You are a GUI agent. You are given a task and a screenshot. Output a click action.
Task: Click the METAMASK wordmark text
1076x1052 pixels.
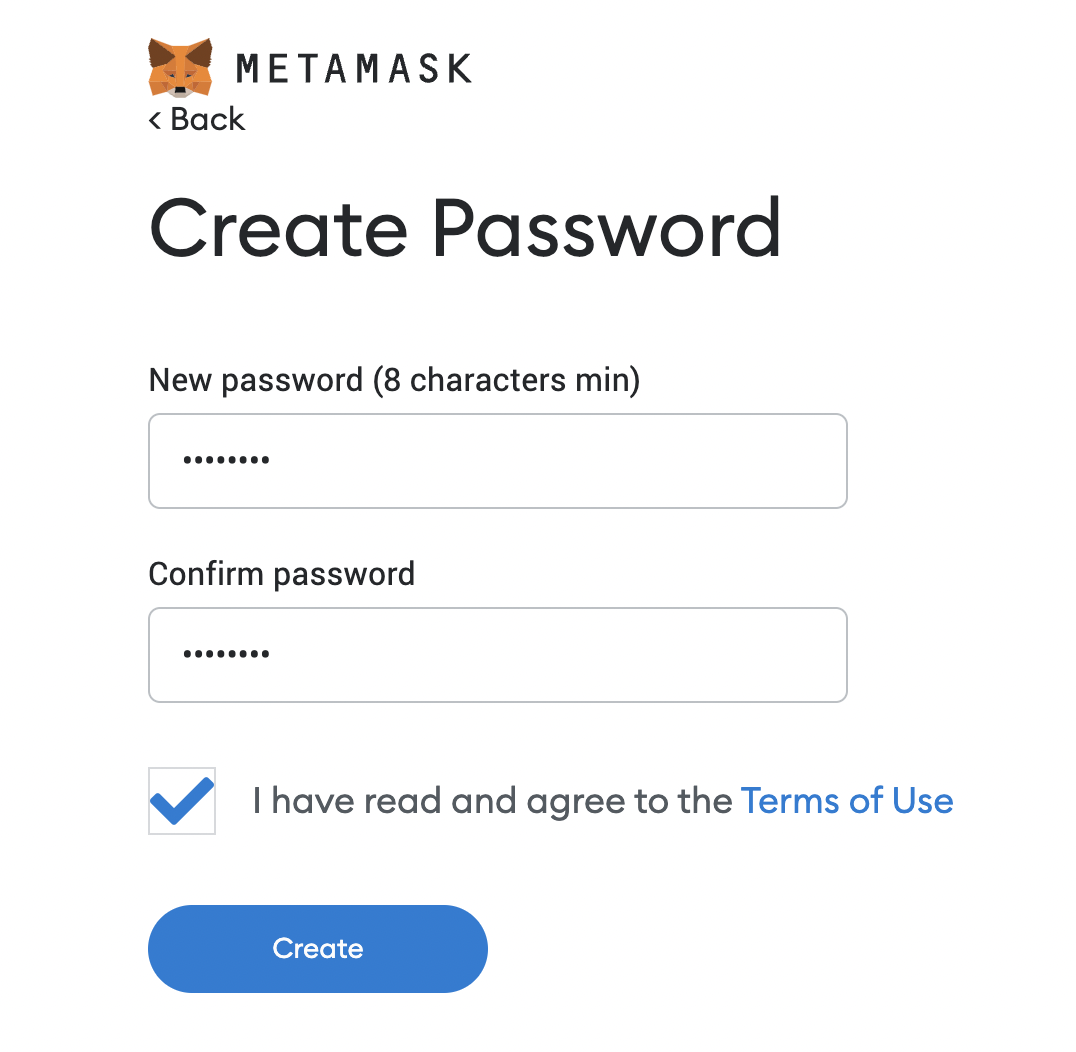click(x=353, y=68)
